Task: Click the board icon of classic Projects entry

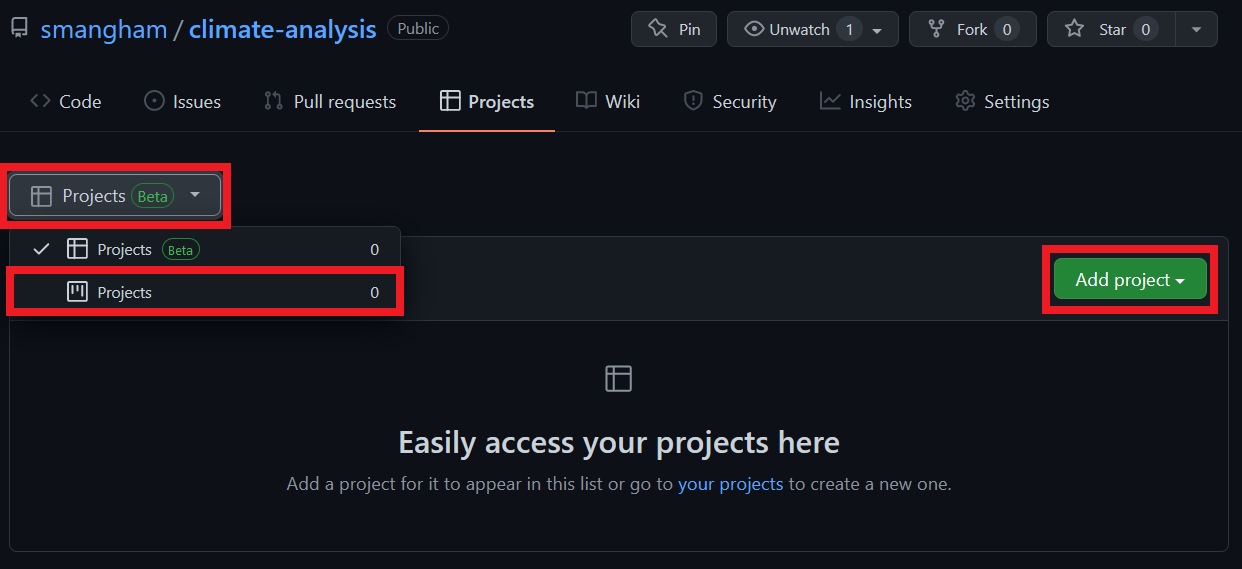Action: (x=77, y=292)
